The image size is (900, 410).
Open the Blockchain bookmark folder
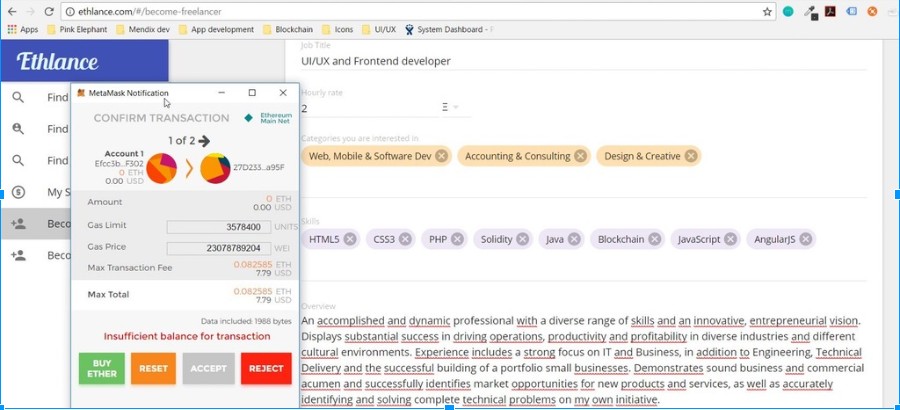[288, 29]
